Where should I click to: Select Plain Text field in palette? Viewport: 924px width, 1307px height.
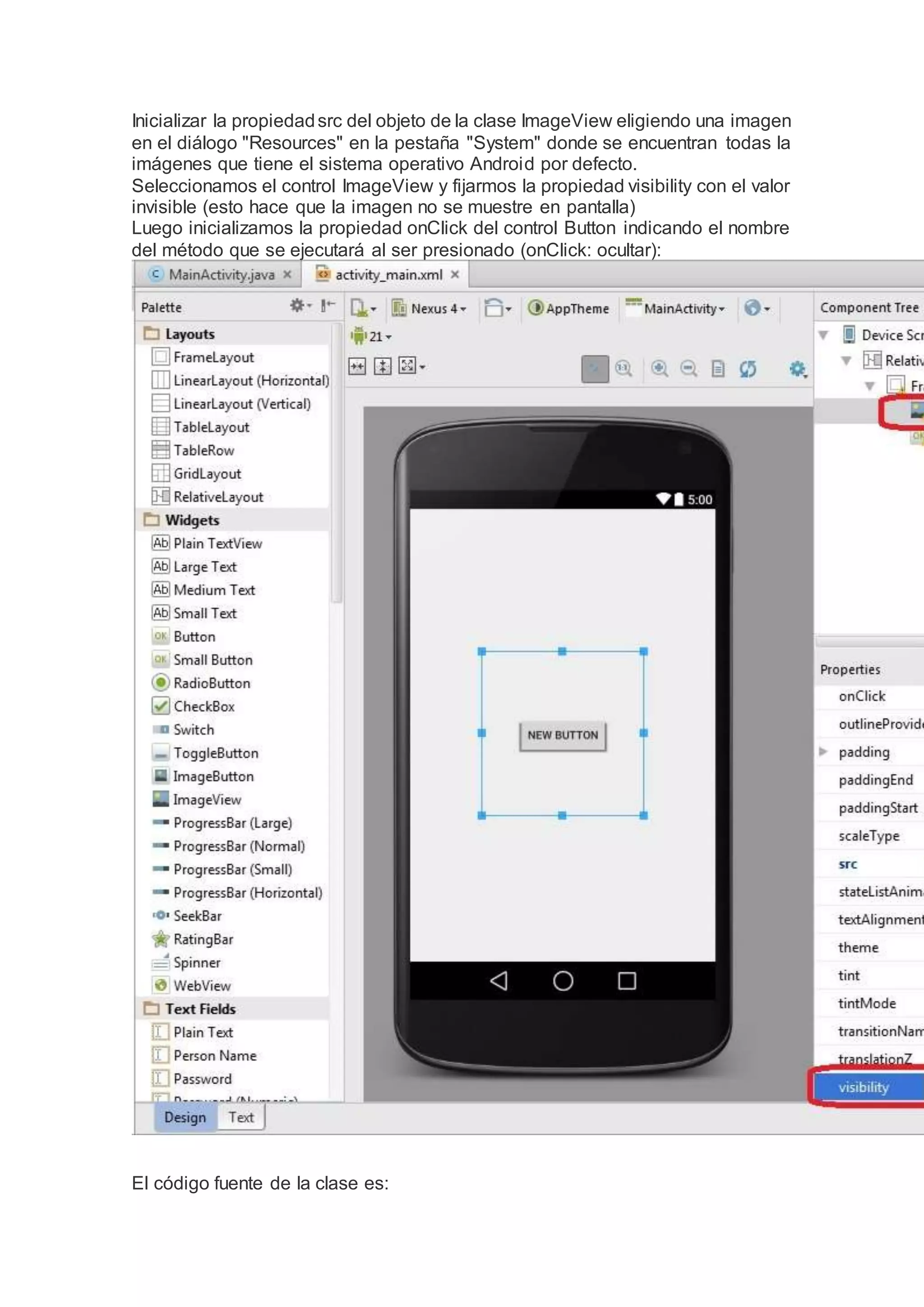[193, 1033]
